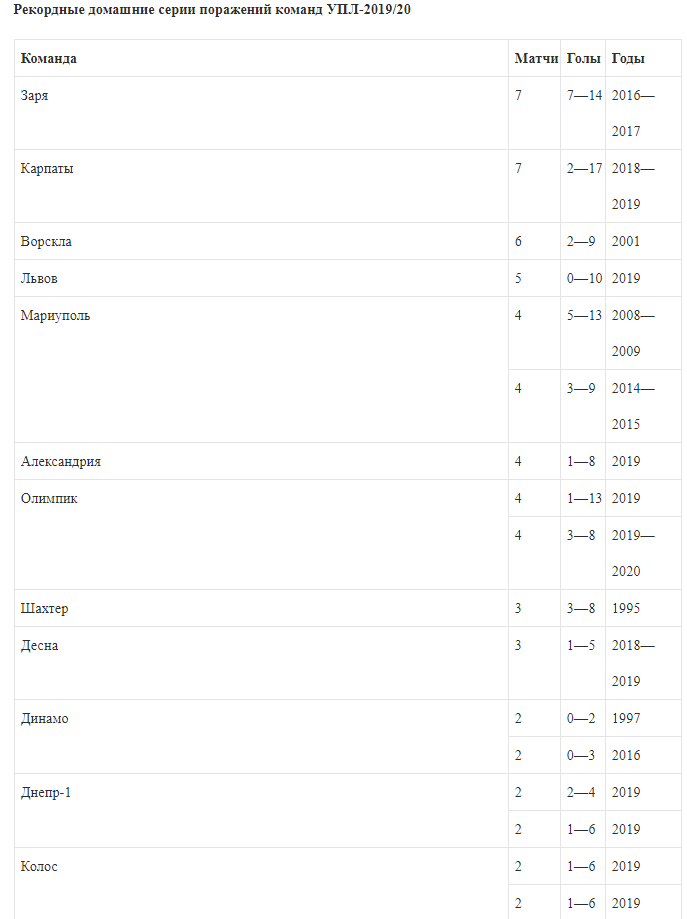Click the Десна team cell
This screenshot has height=919, width=687.
pyautogui.click(x=39, y=646)
